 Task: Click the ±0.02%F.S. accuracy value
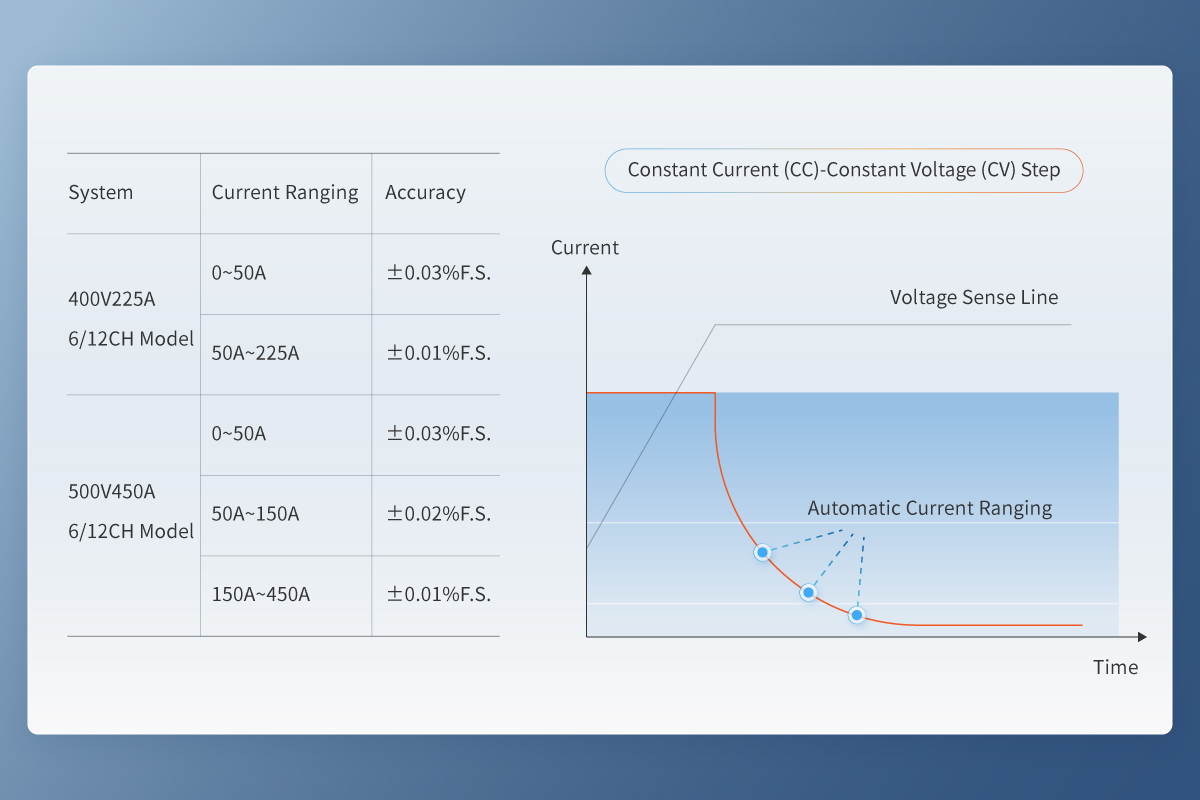[x=438, y=514]
